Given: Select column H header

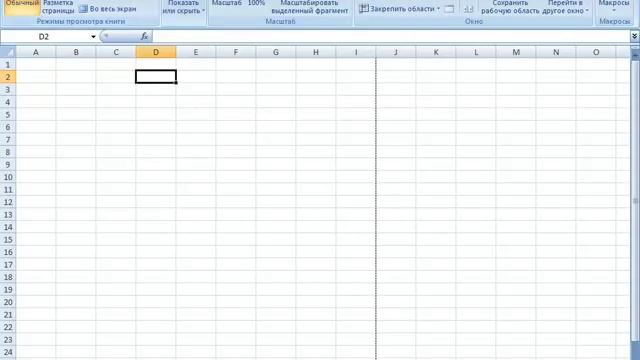Looking at the screenshot, I should (x=316, y=52).
